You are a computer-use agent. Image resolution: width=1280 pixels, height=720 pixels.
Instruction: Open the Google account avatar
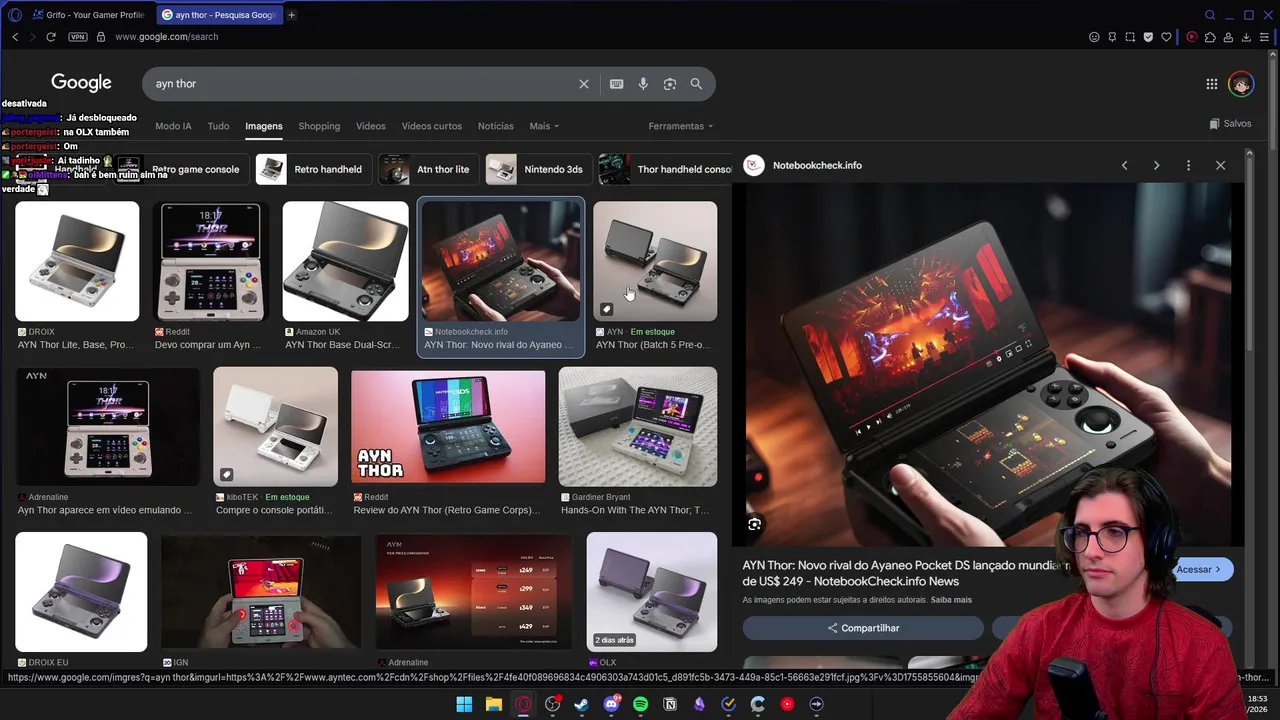[1241, 84]
